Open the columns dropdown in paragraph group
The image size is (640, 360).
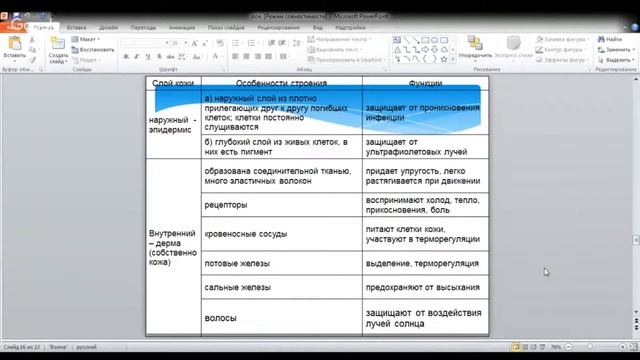284,57
